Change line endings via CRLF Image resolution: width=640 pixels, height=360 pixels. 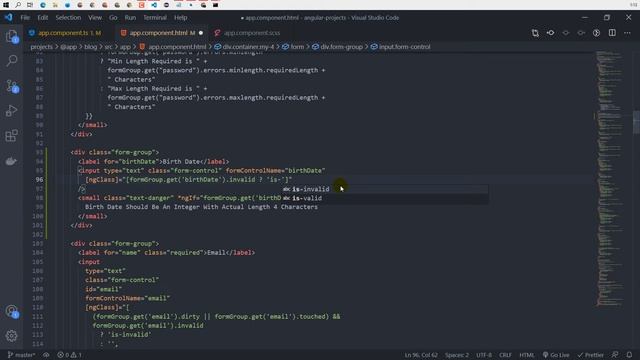505,355
